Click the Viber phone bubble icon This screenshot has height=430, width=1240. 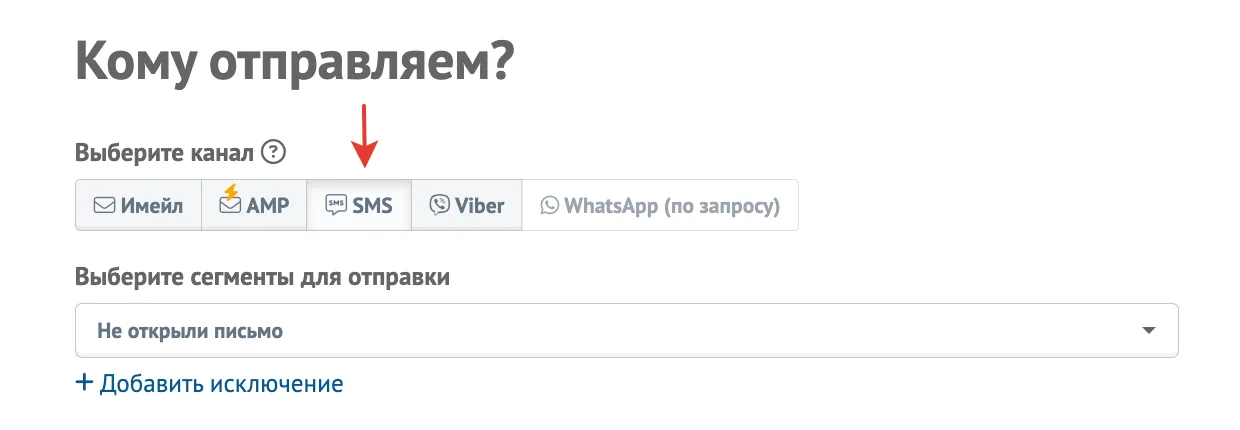(x=439, y=205)
